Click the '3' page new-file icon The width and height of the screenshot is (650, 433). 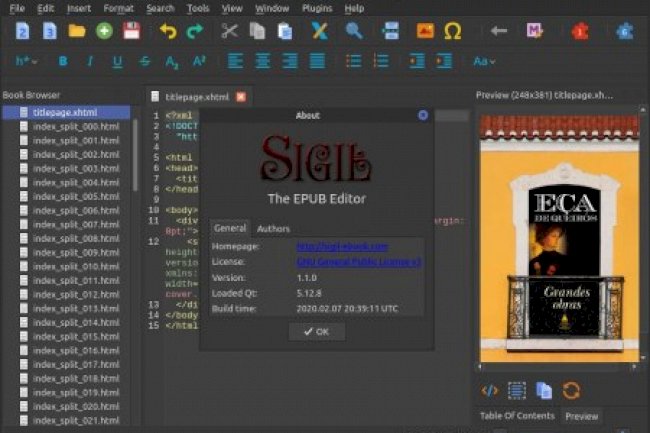pos(49,31)
